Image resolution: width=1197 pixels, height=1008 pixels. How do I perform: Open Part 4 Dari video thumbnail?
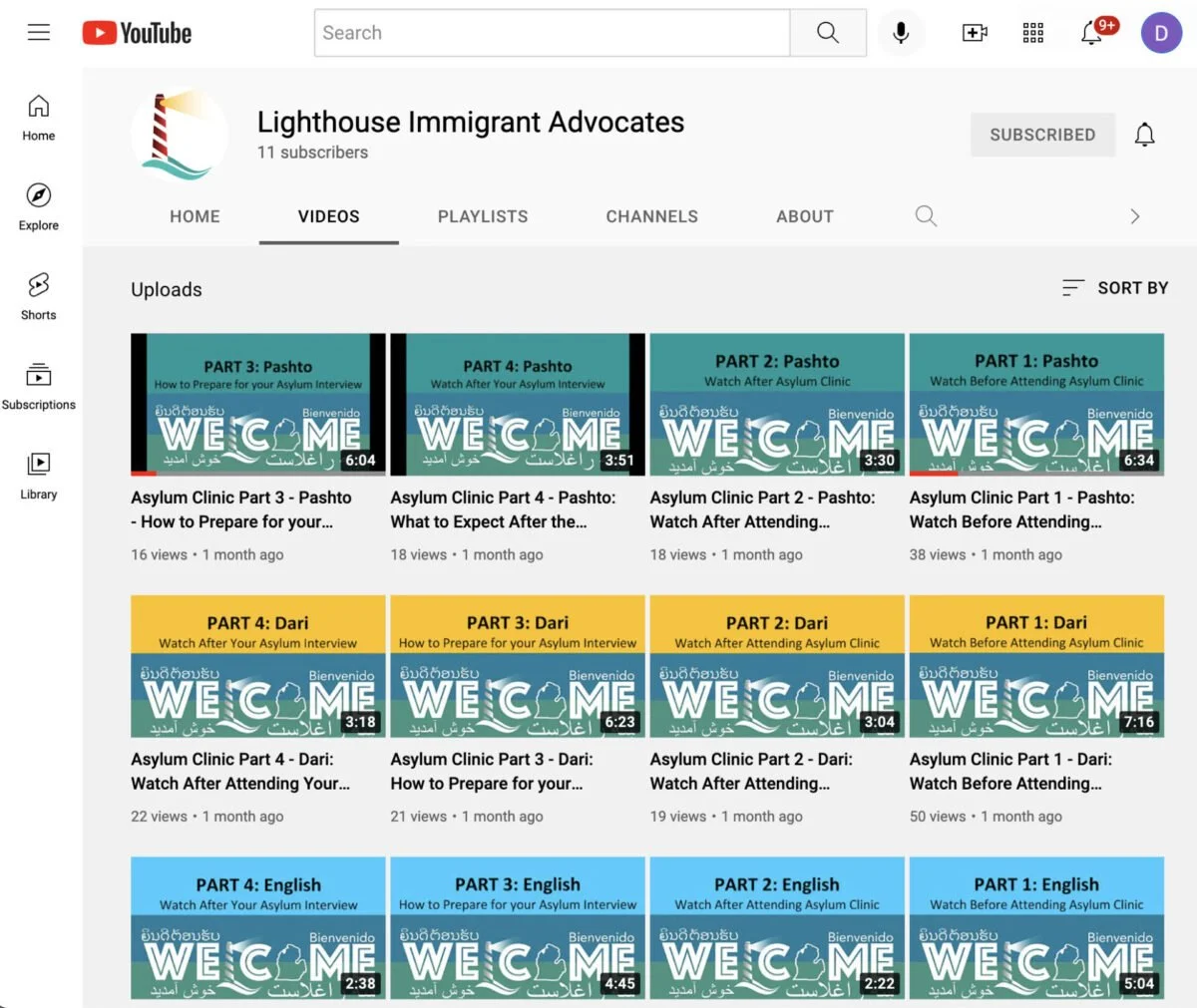coord(258,666)
